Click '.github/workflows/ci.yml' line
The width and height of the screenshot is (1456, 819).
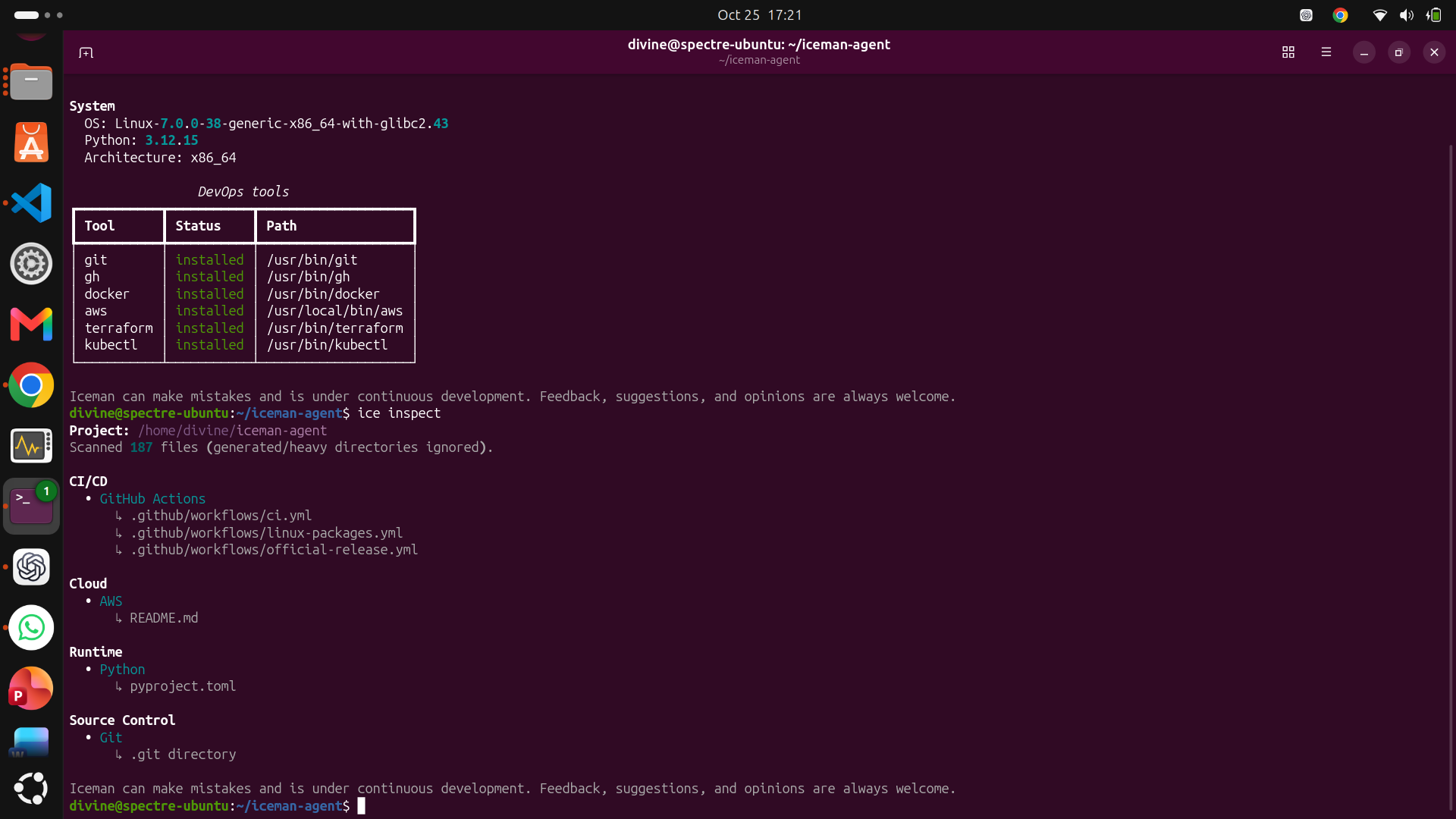click(221, 516)
